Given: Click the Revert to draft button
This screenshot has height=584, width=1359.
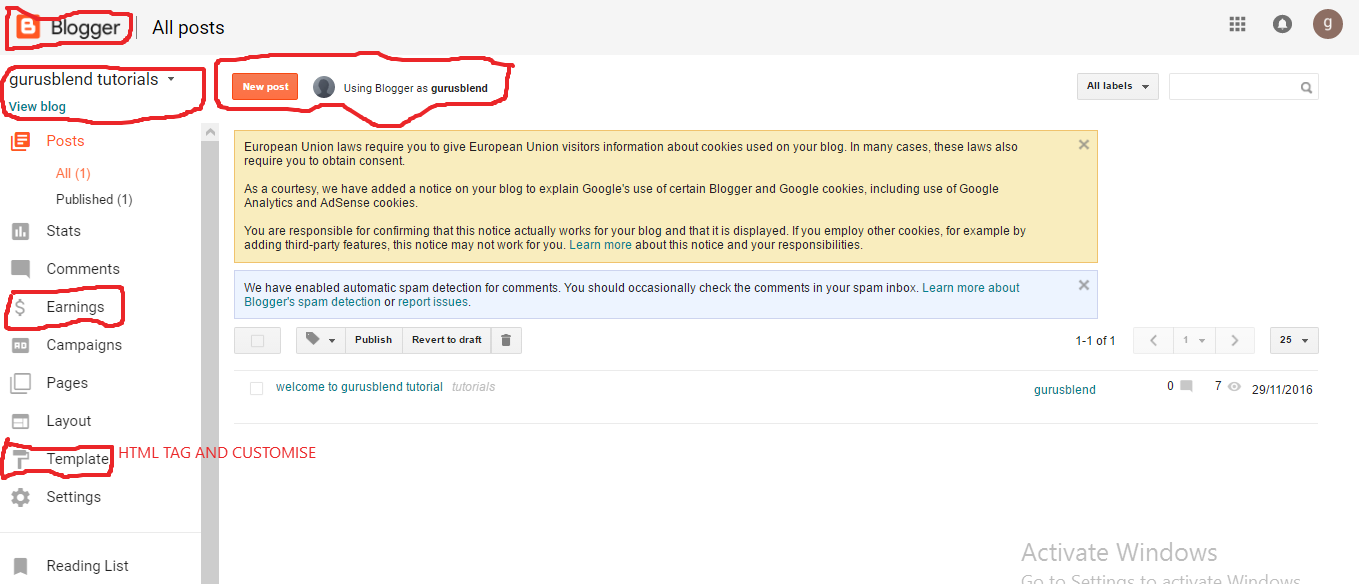Looking at the screenshot, I should pyautogui.click(x=446, y=340).
